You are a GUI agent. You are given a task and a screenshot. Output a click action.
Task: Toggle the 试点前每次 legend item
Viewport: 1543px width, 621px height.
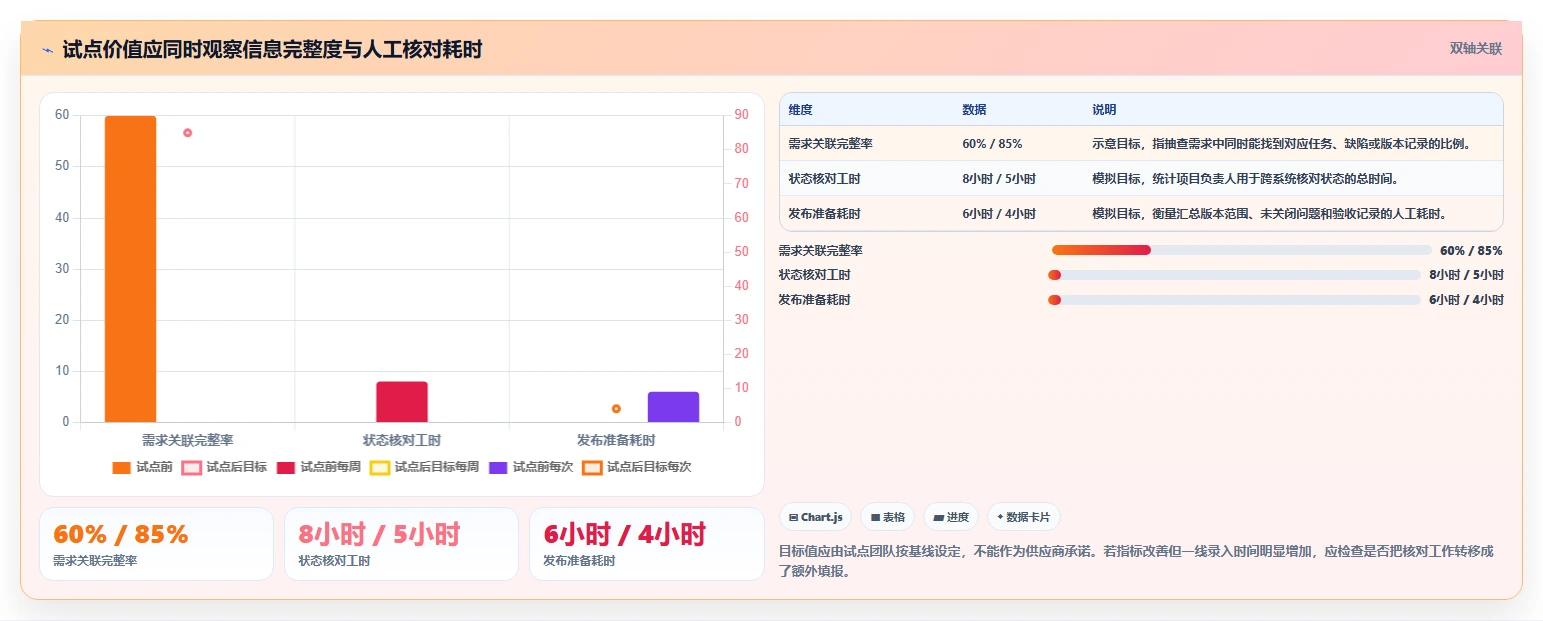tap(531, 467)
